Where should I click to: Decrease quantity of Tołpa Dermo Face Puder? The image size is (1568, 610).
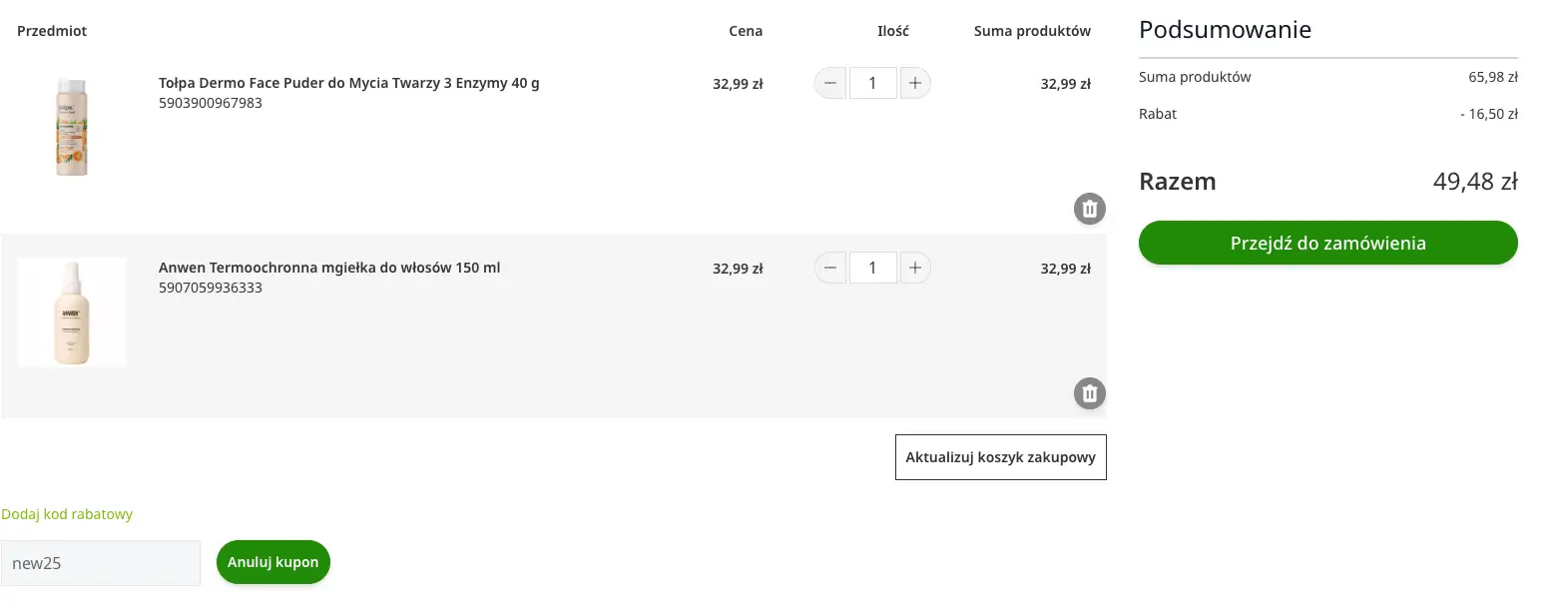click(829, 83)
